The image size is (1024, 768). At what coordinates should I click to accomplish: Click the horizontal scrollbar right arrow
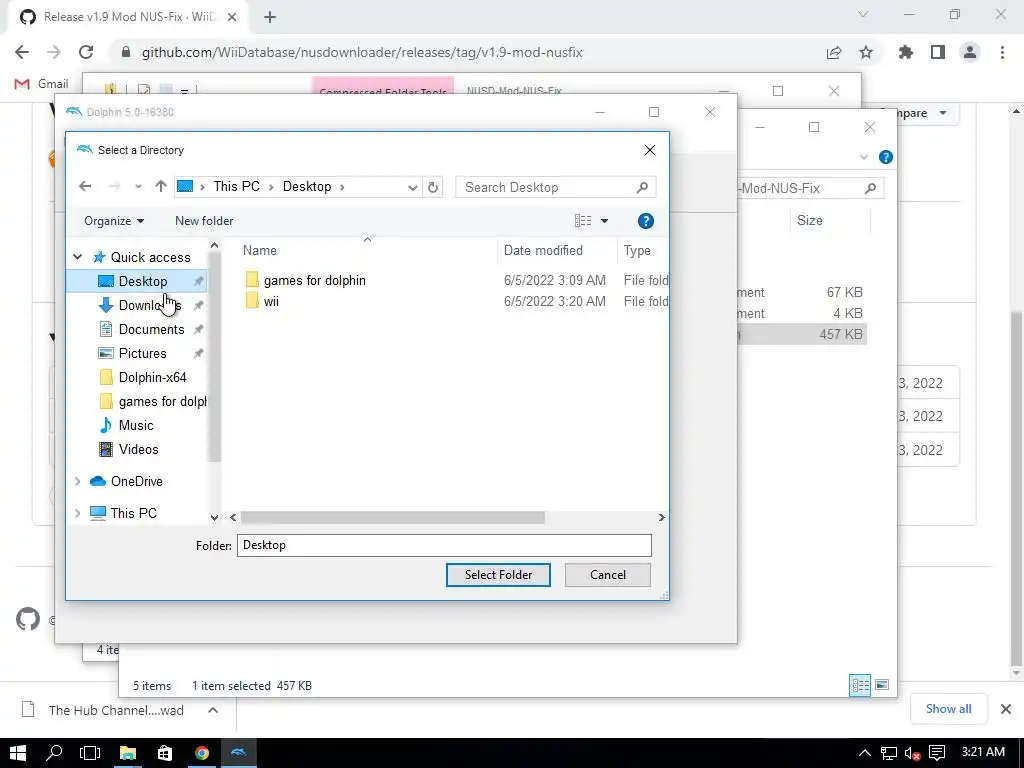(662, 517)
